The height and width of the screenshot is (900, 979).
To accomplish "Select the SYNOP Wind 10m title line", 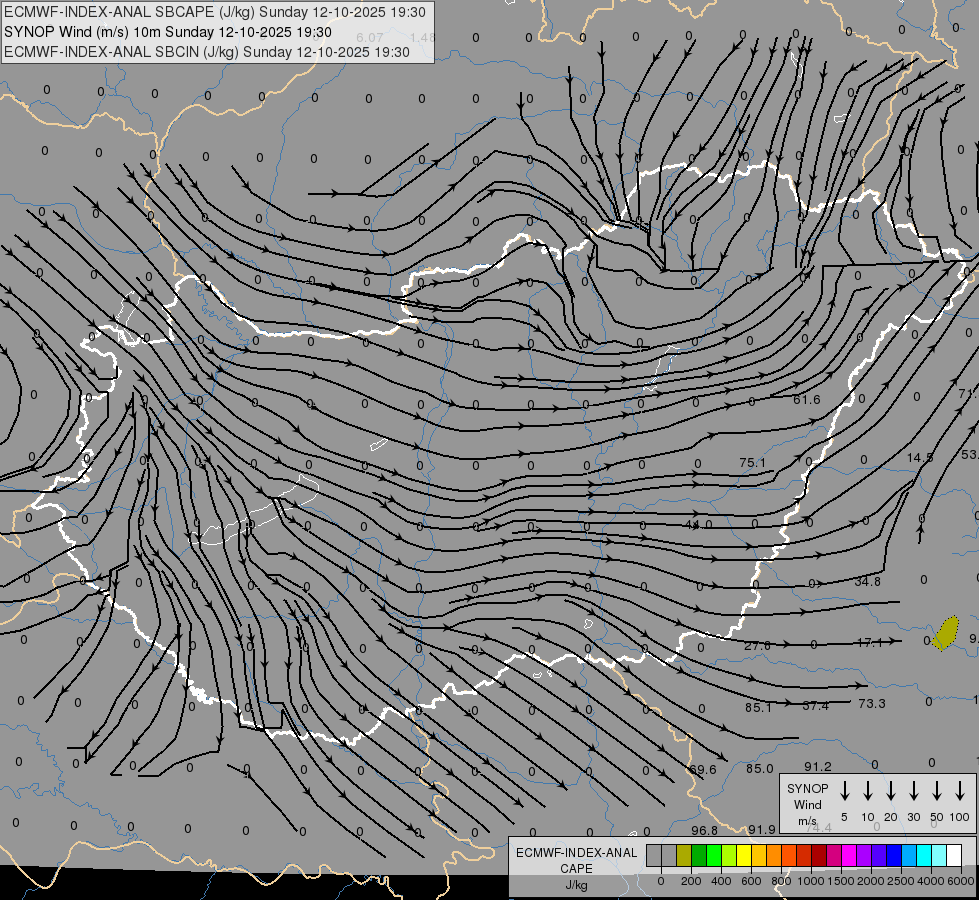I will tap(168, 32).
